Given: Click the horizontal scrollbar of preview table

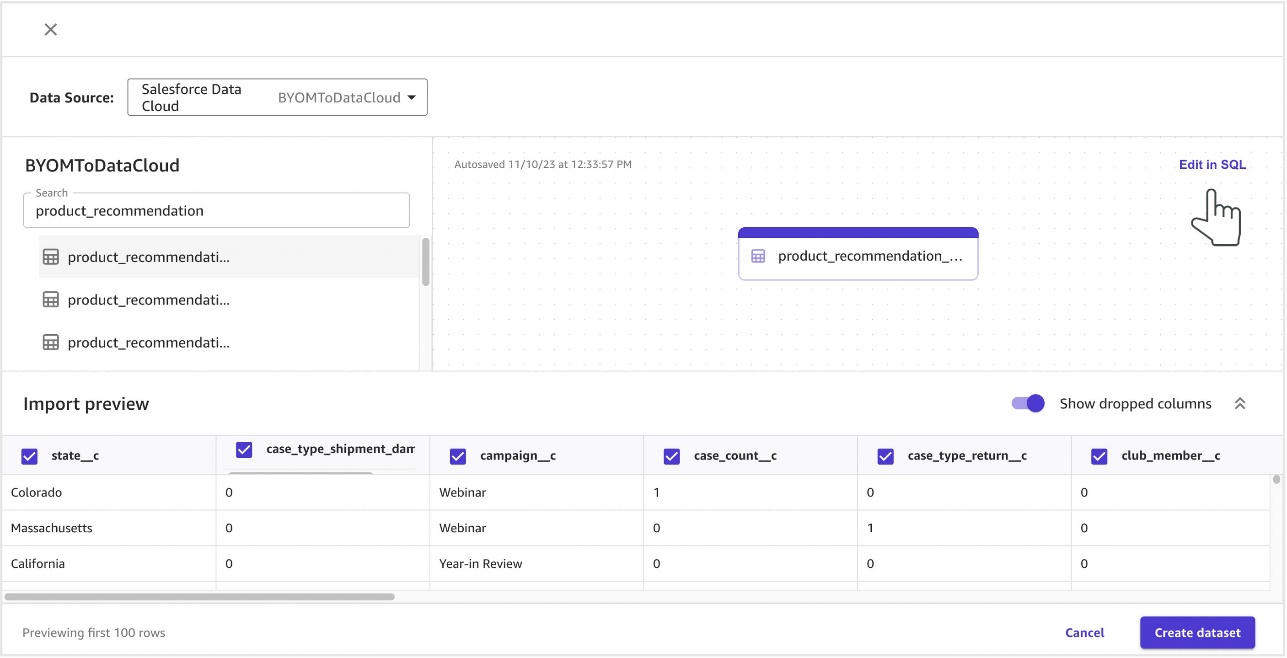Looking at the screenshot, I should 199,597.
